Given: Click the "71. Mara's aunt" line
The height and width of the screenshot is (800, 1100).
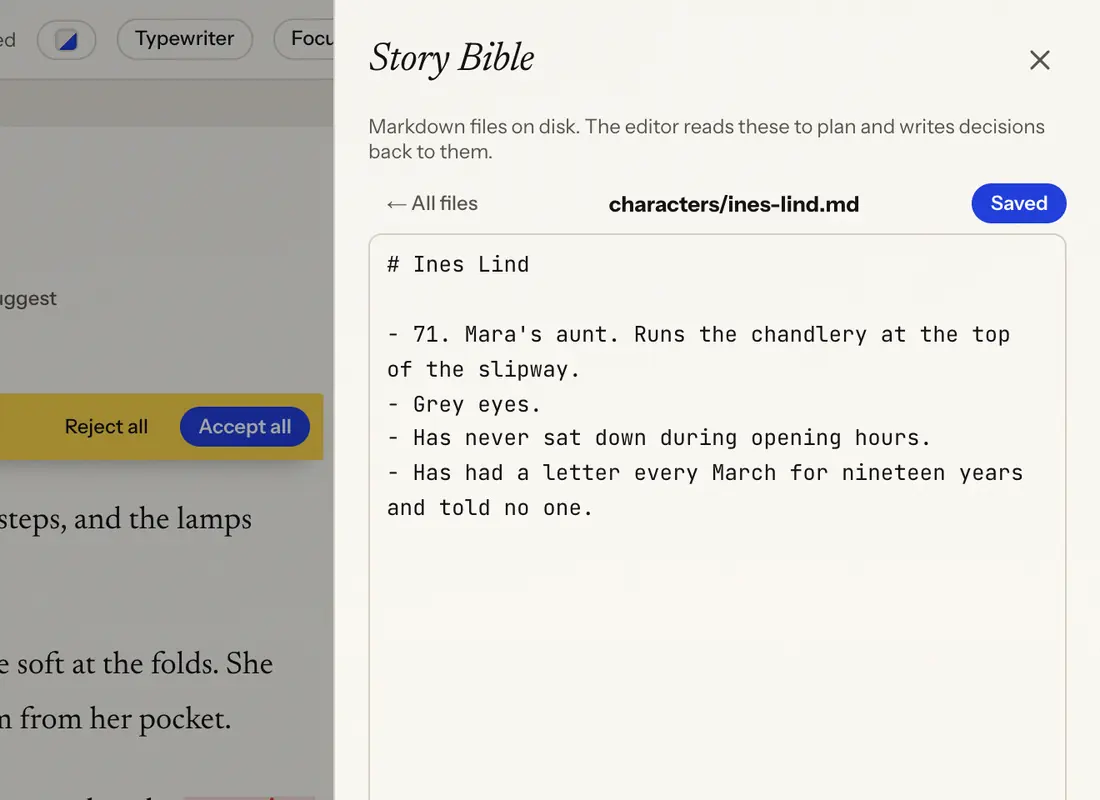Looking at the screenshot, I should click(x=699, y=352).
